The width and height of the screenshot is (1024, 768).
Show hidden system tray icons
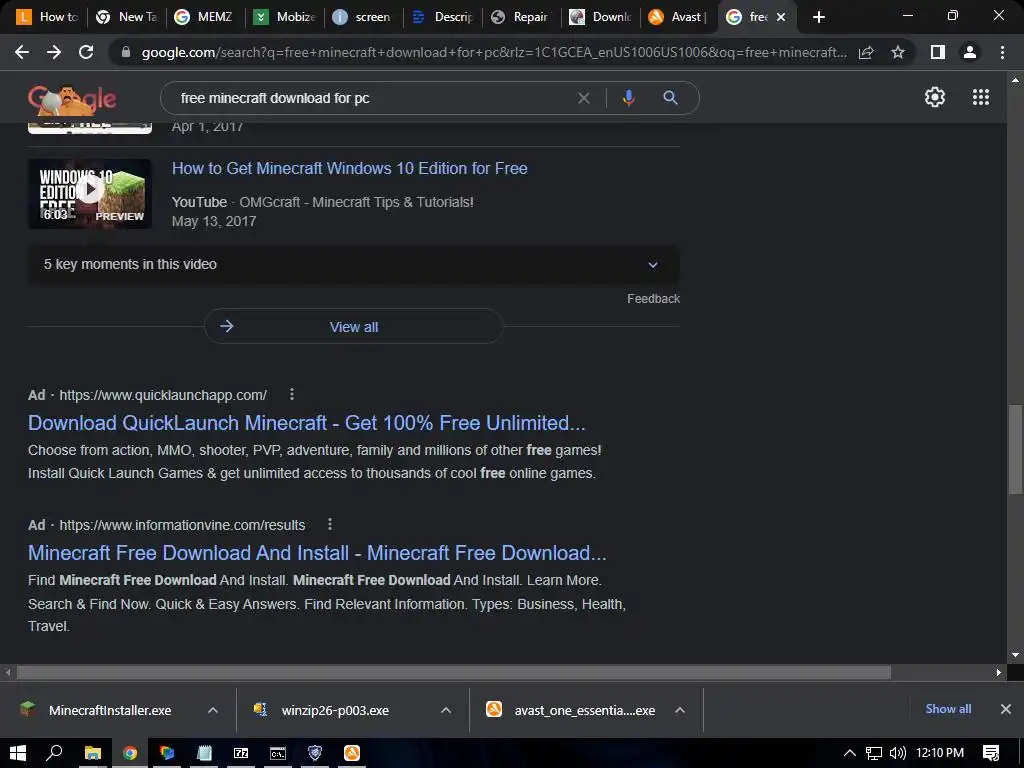850,753
